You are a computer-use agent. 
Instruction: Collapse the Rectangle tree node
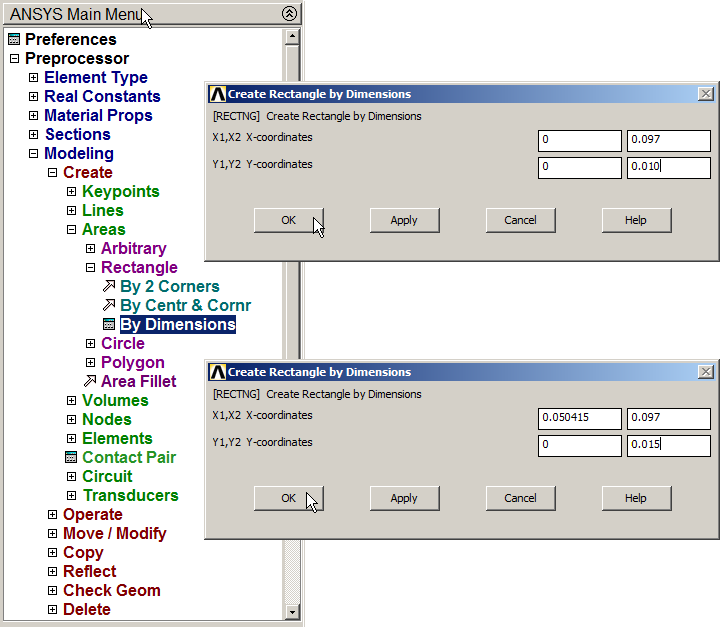[91, 268]
